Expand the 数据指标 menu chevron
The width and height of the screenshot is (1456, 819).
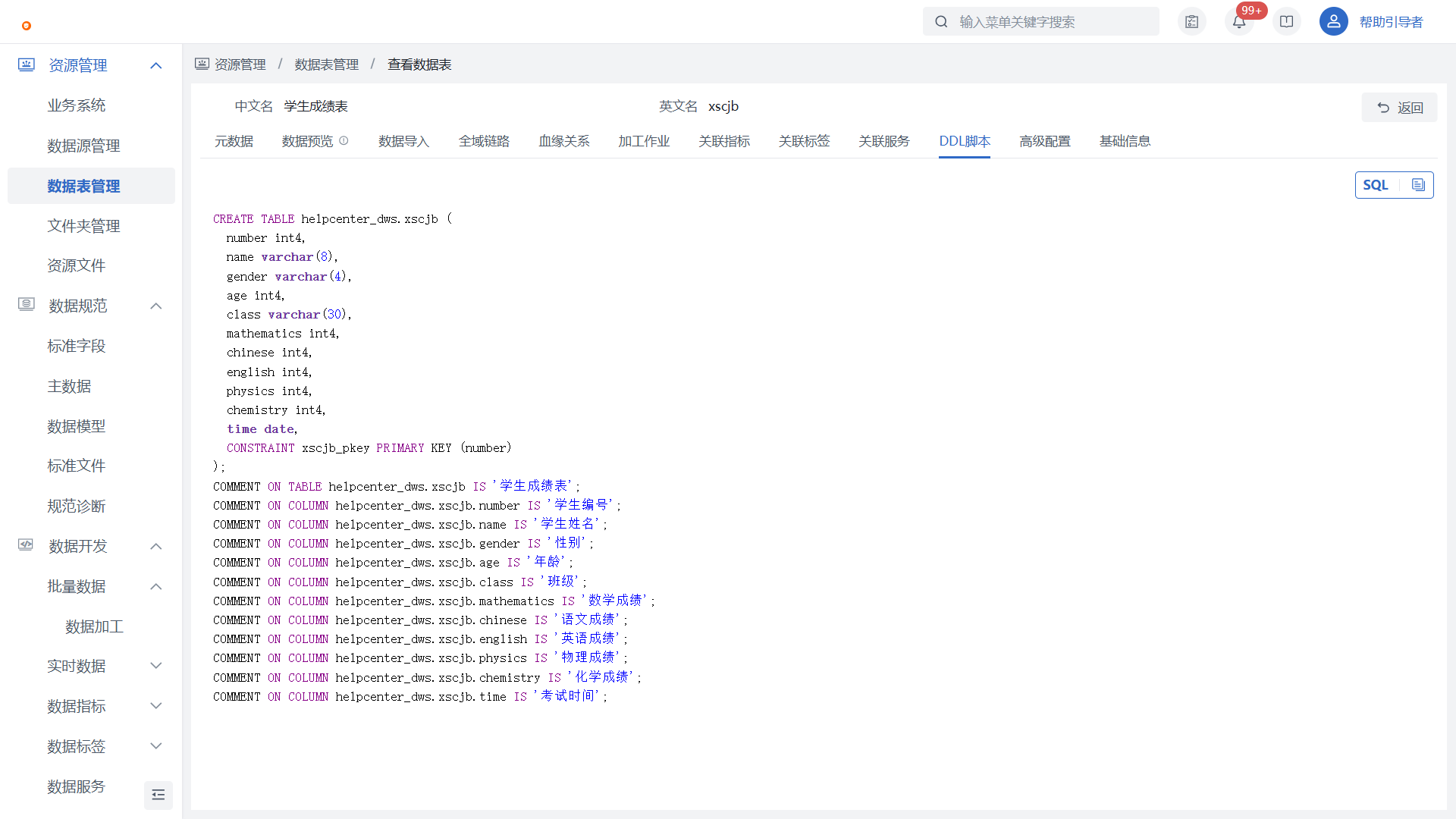[x=156, y=706]
